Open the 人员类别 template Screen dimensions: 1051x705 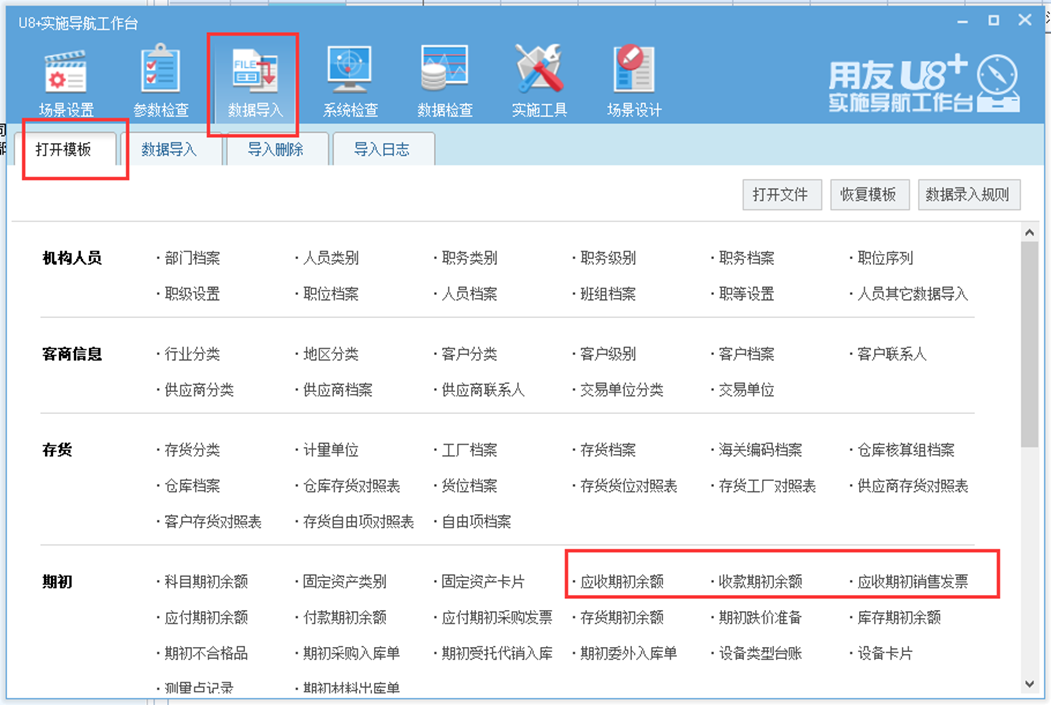click(330, 258)
